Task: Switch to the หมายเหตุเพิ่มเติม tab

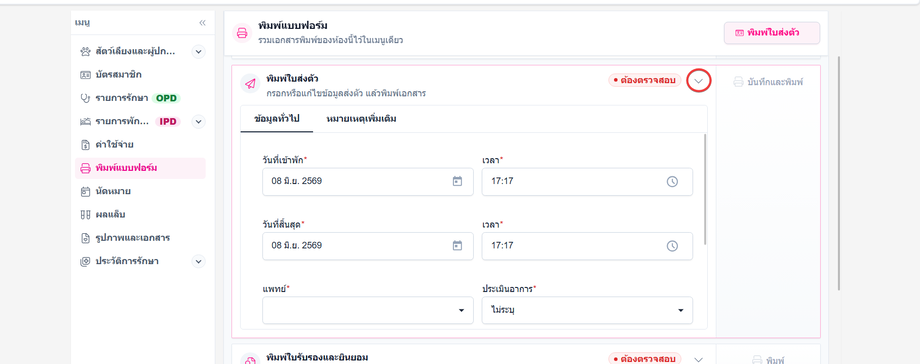Action: click(361, 119)
